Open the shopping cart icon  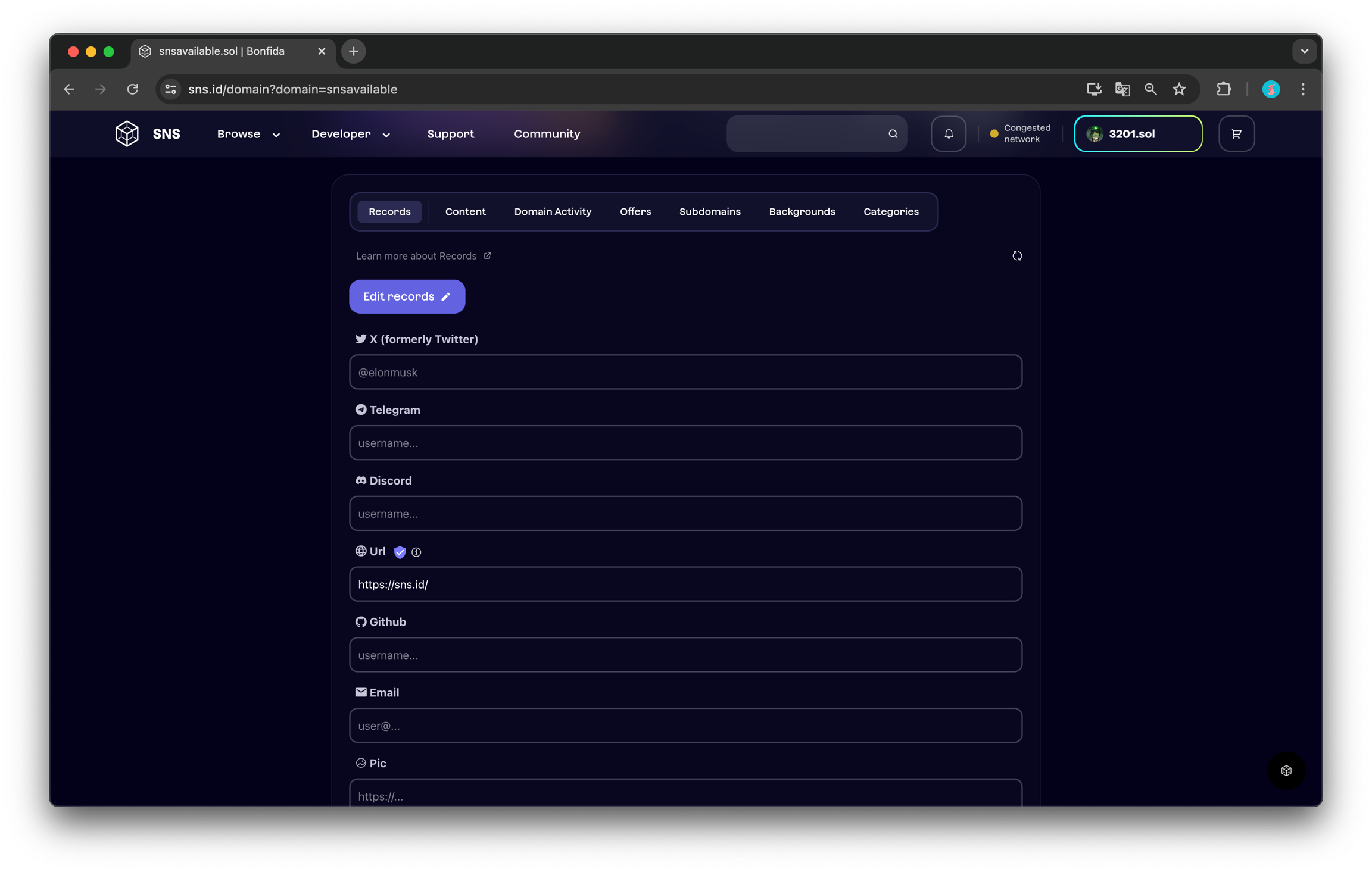coord(1236,134)
